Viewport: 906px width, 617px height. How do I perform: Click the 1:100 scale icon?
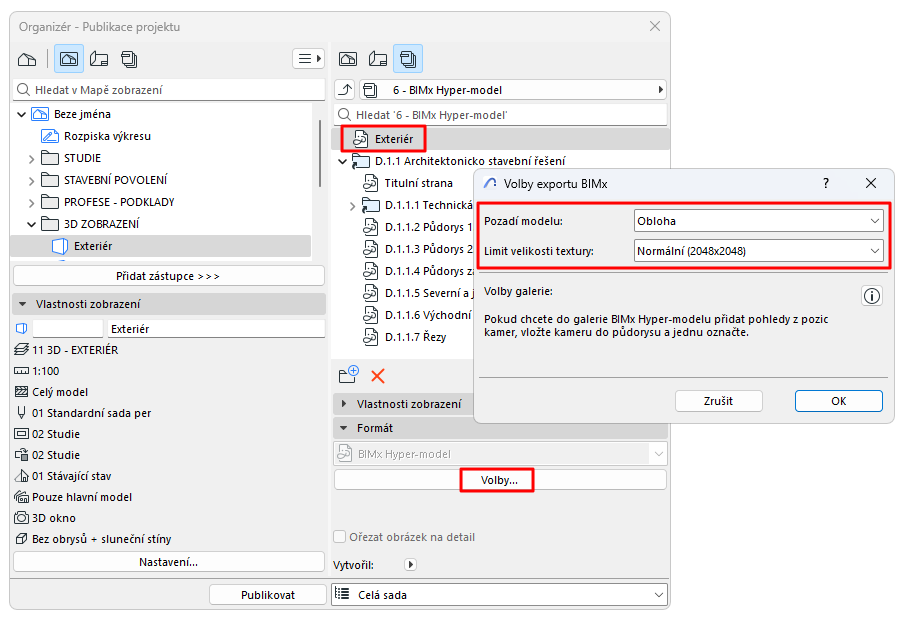(x=21, y=371)
